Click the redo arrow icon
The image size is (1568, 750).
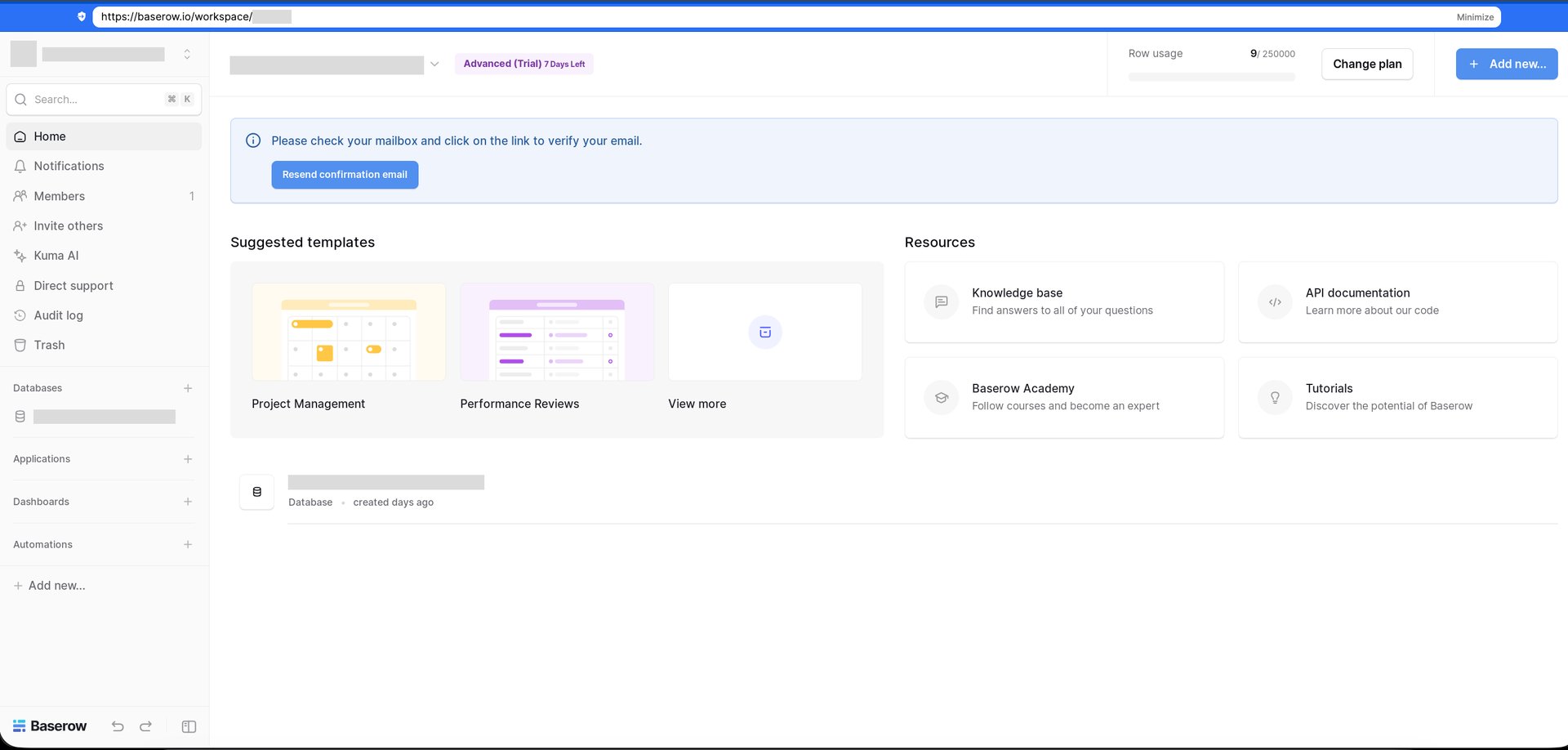point(145,726)
